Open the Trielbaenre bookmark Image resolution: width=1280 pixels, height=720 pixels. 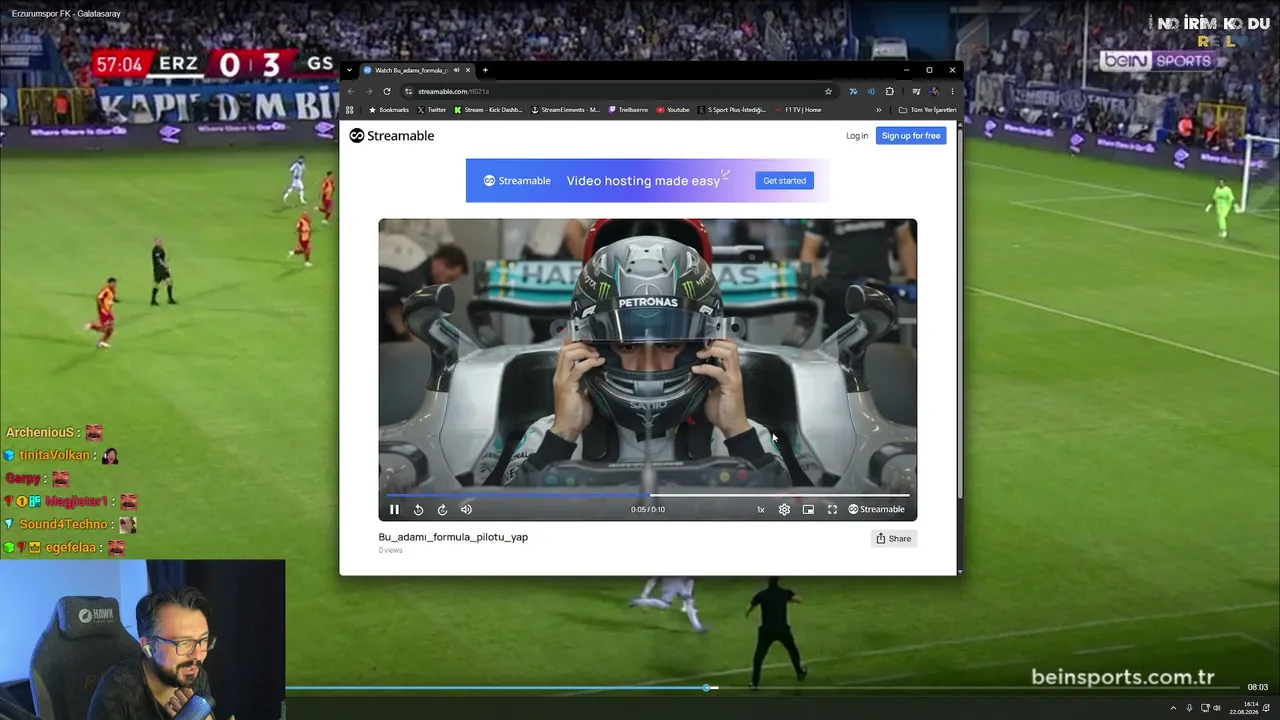(x=628, y=110)
